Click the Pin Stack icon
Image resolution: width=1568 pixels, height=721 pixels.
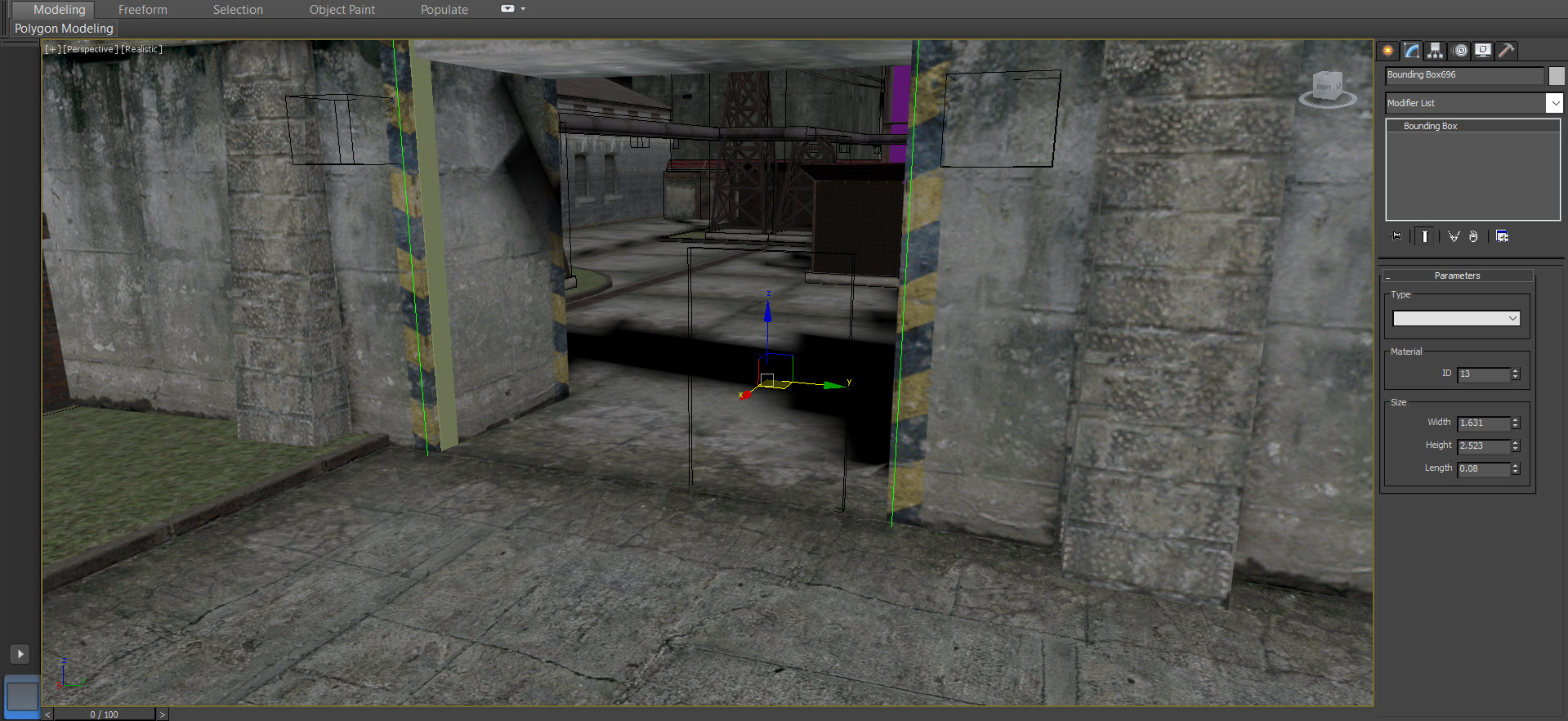[x=1396, y=236]
